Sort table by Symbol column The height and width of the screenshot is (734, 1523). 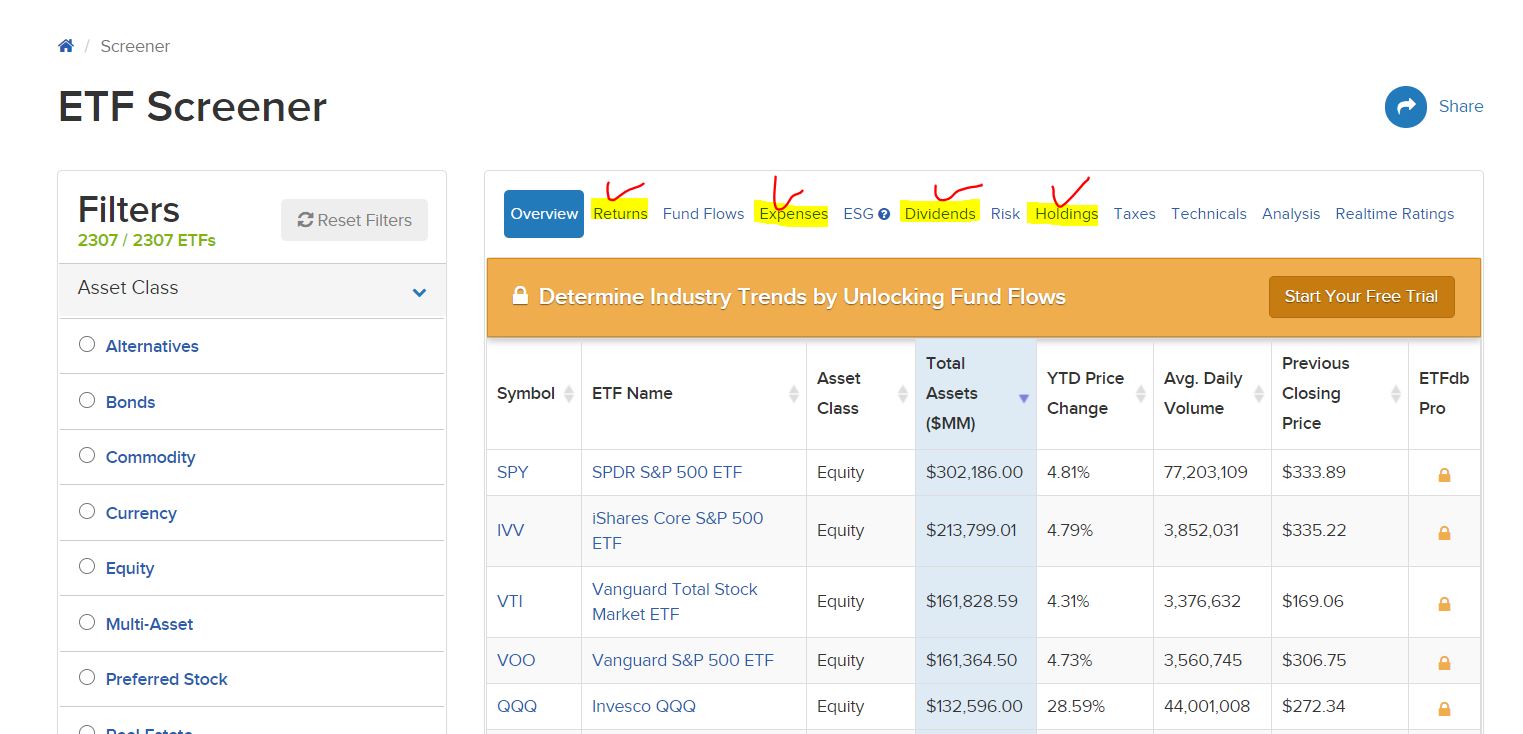tap(534, 394)
